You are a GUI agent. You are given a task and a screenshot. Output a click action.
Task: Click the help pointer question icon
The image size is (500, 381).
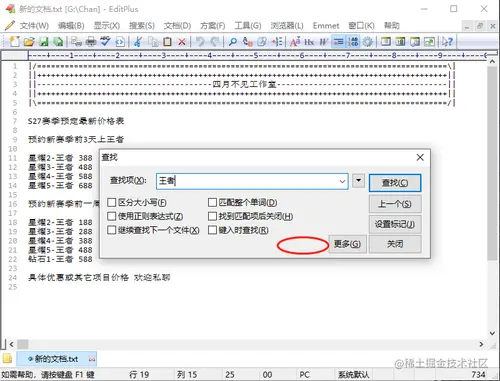coord(447,42)
